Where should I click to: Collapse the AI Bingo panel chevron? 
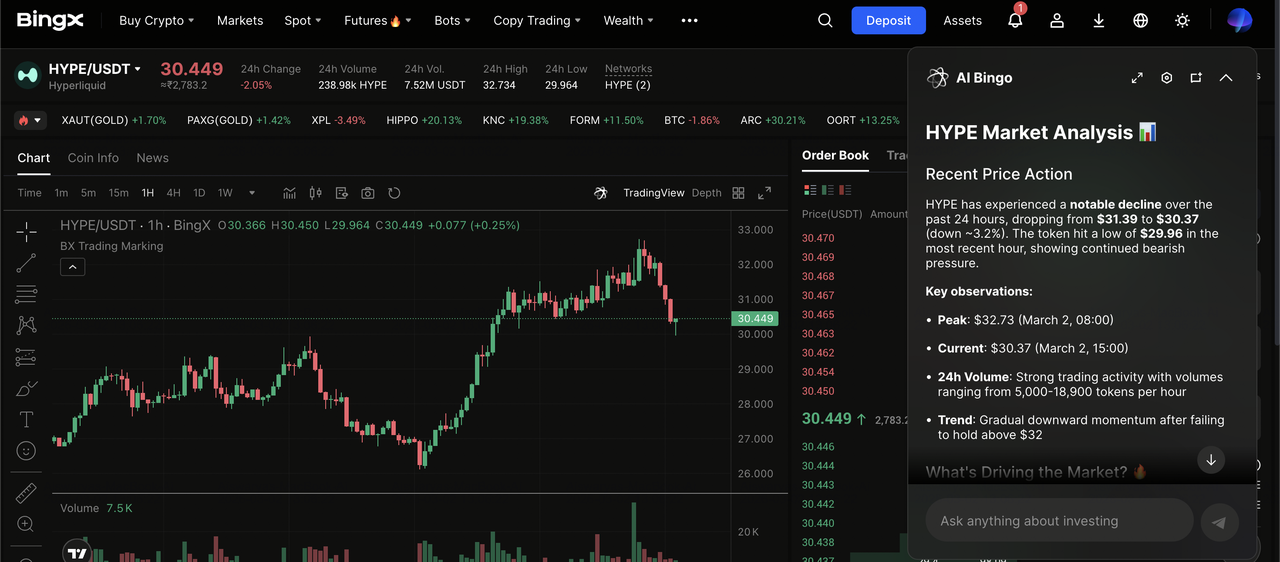pyautogui.click(x=1226, y=78)
